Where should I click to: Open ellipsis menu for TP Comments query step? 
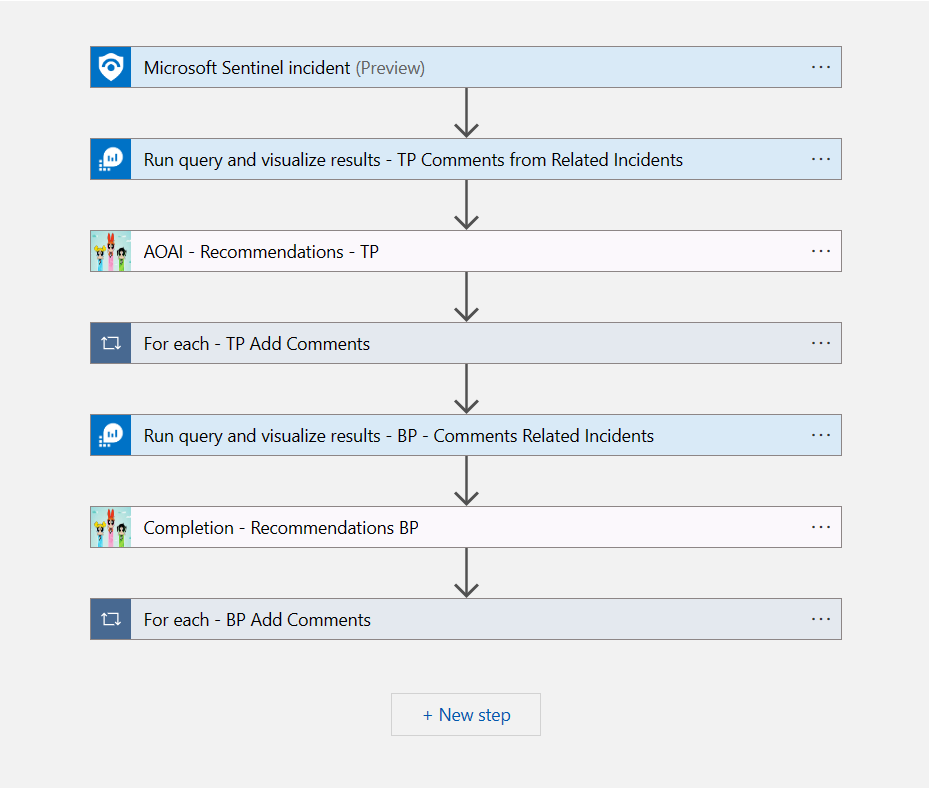(821, 159)
